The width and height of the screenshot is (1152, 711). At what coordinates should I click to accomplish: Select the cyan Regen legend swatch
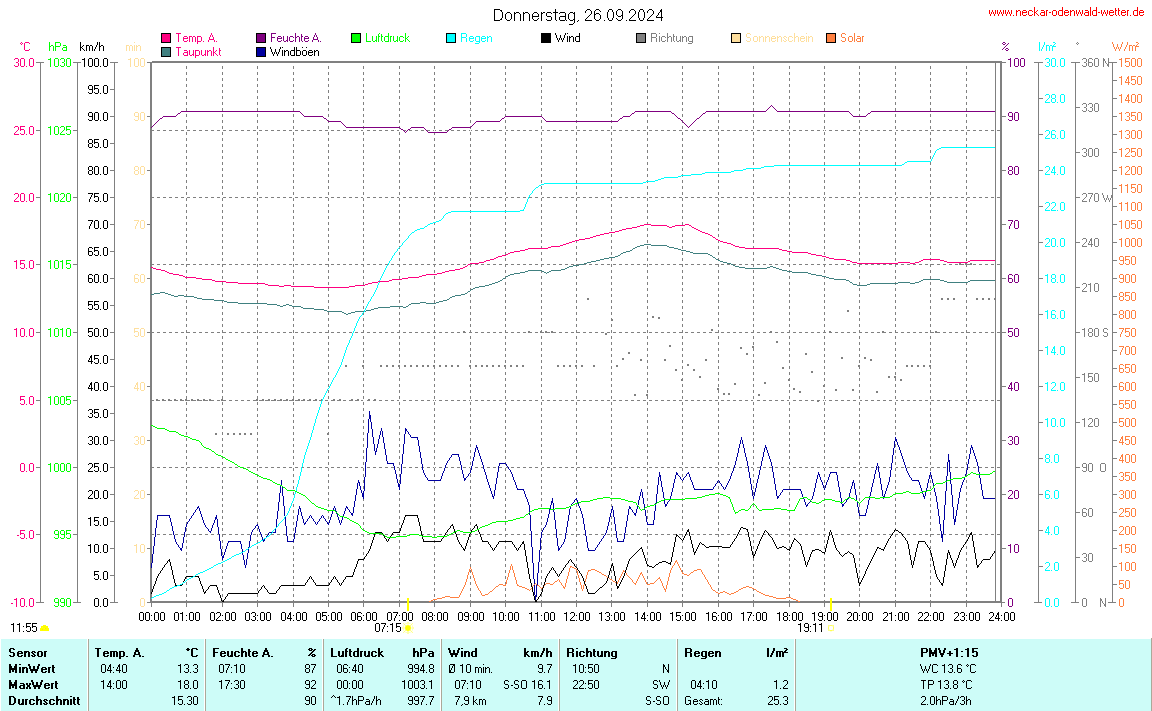451,38
